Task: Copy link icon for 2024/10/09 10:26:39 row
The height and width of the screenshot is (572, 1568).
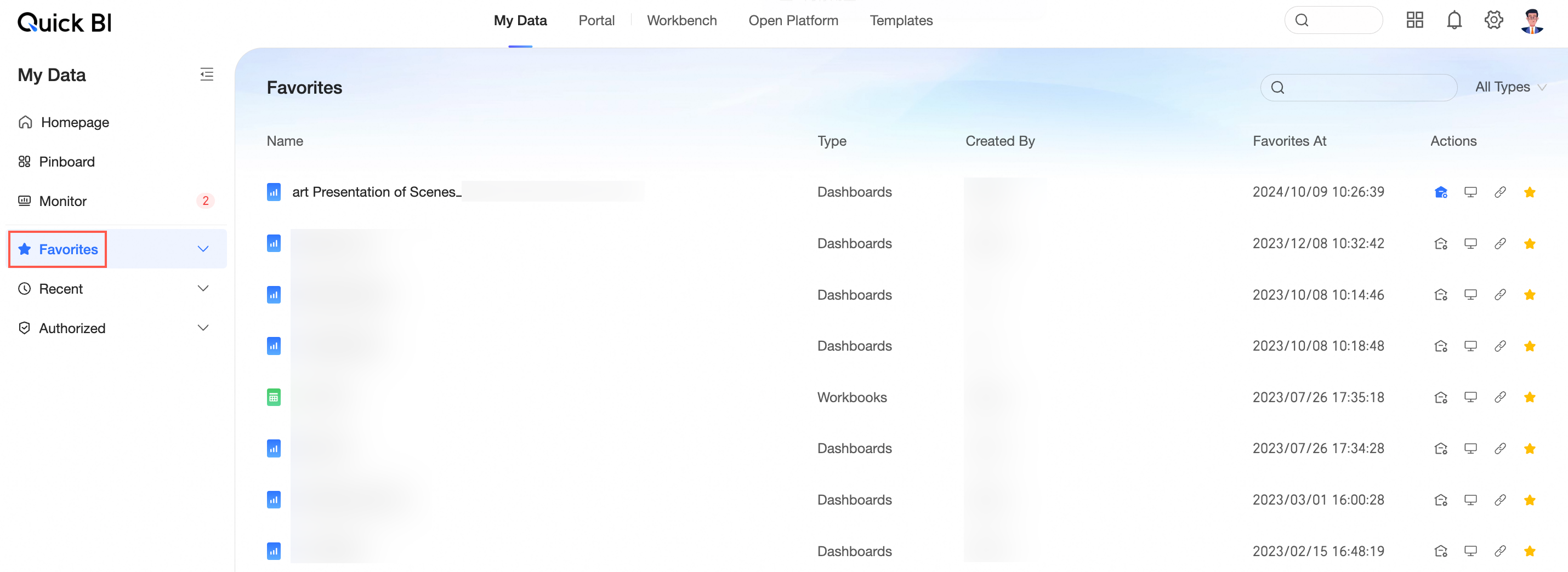Action: point(1500,192)
